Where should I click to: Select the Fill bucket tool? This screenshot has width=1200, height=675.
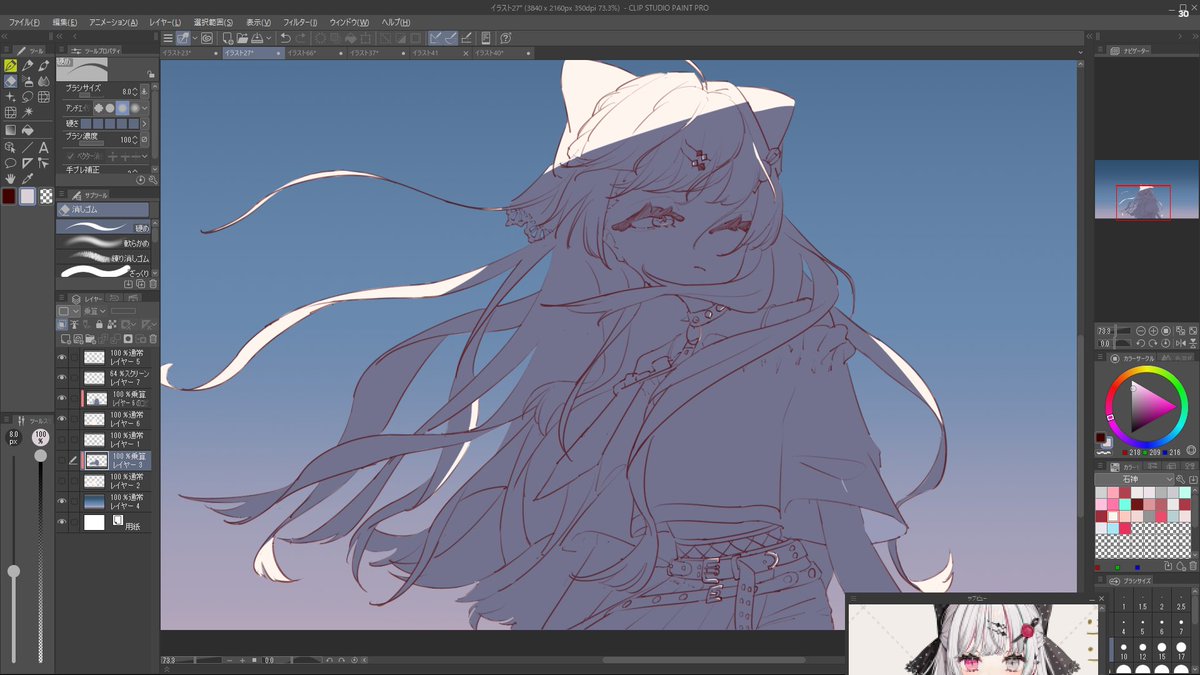[x=27, y=129]
